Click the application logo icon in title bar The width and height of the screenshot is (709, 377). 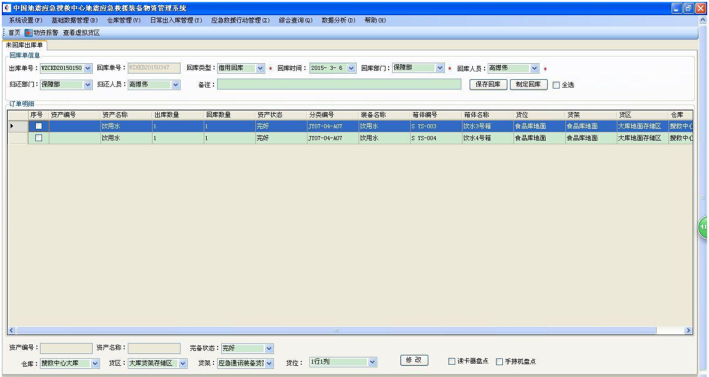pos(6,8)
